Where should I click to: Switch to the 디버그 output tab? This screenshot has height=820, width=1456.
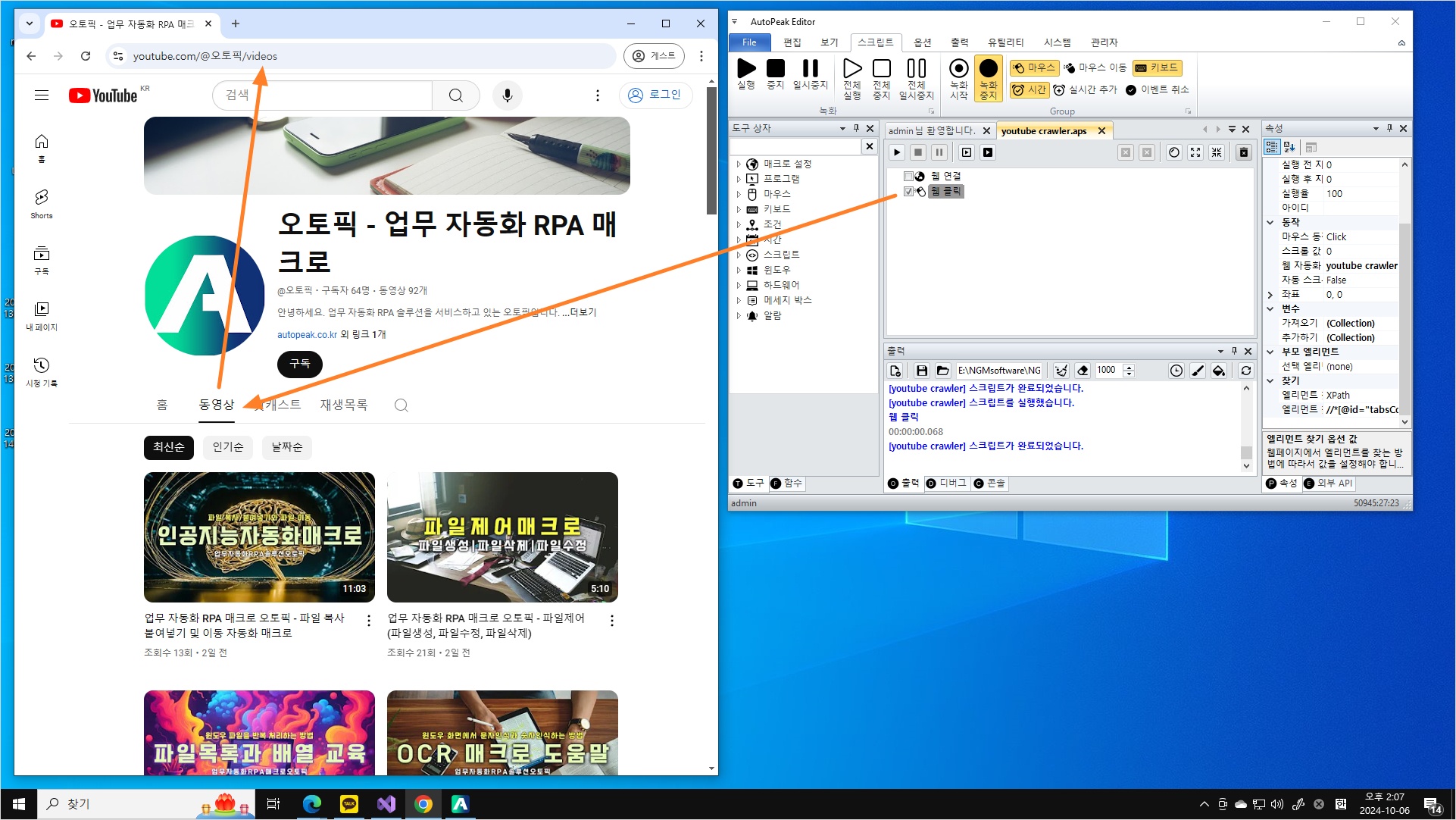[946, 484]
